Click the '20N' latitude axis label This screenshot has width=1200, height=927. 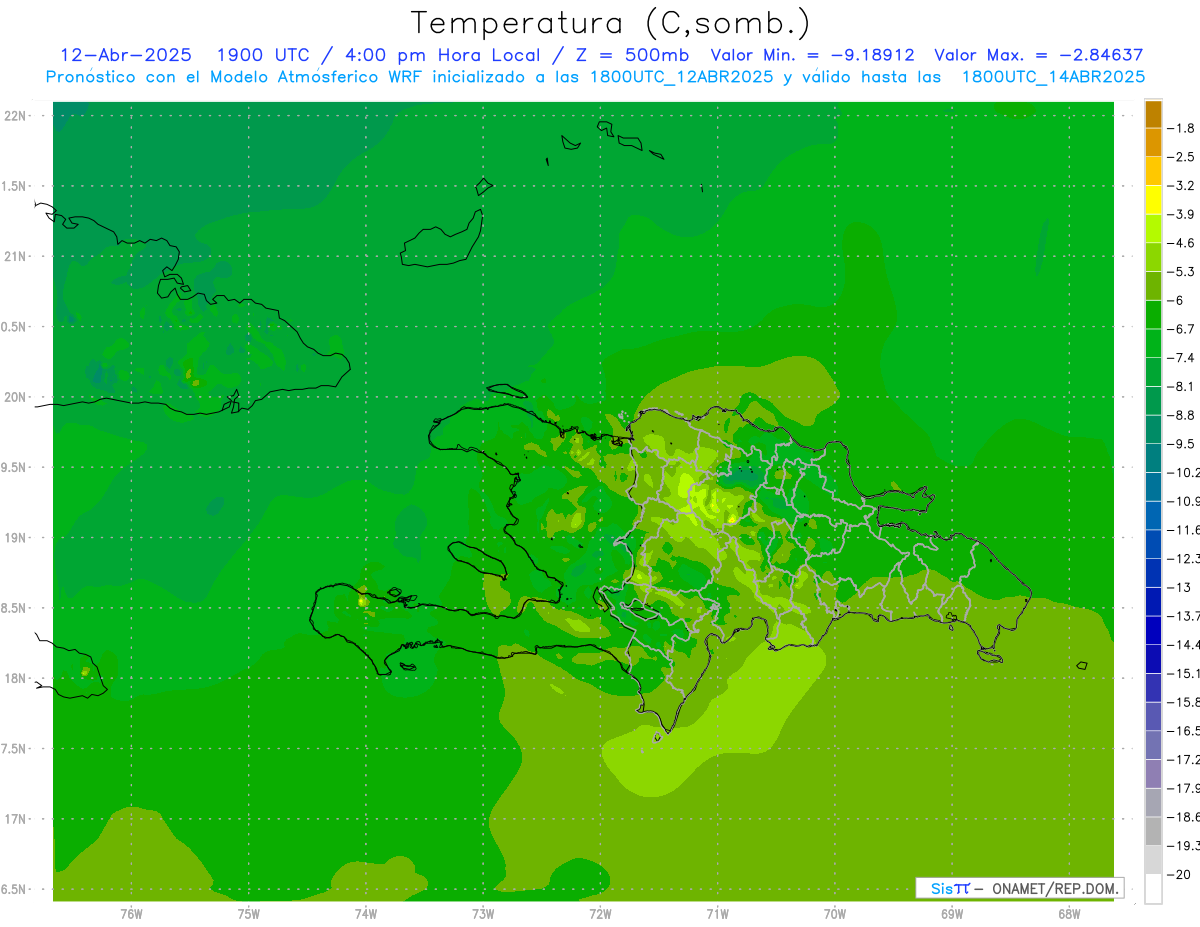tap(15, 397)
